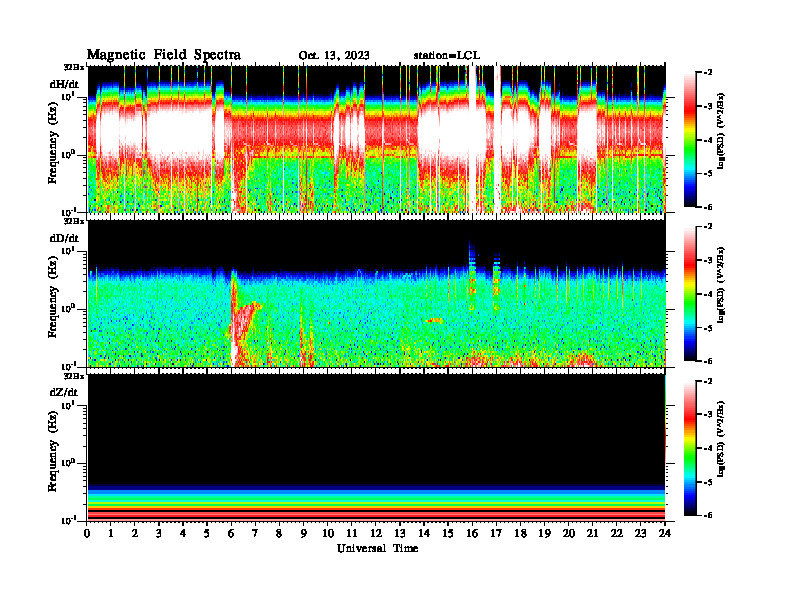Click the dZ/dt spectrogram plot area
The width and height of the screenshot is (792, 612).
[x=376, y=447]
